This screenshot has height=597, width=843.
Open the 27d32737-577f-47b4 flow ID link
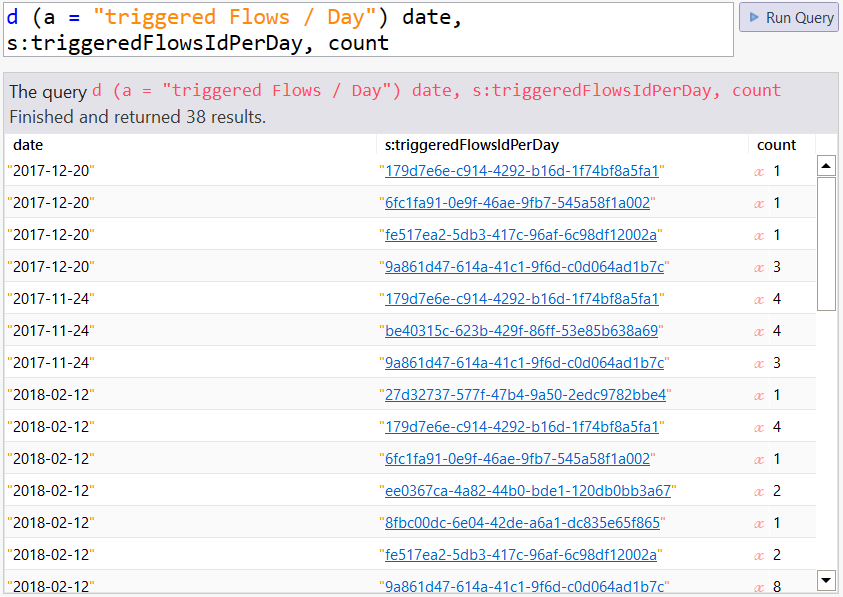525,395
